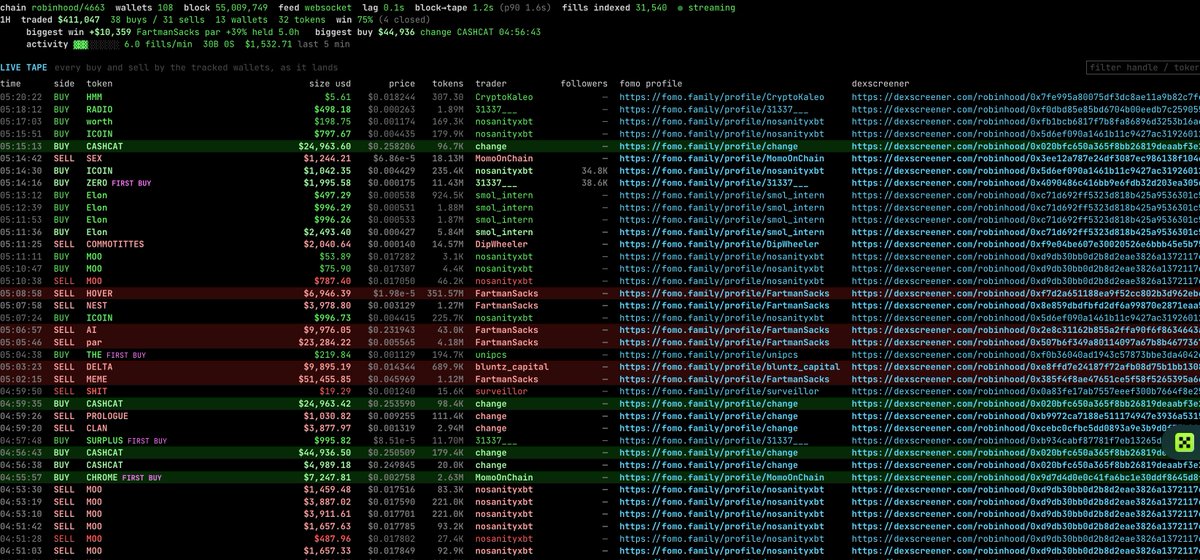Click the 34.8K followers value
This screenshot has height=560, width=1200.
594,170
